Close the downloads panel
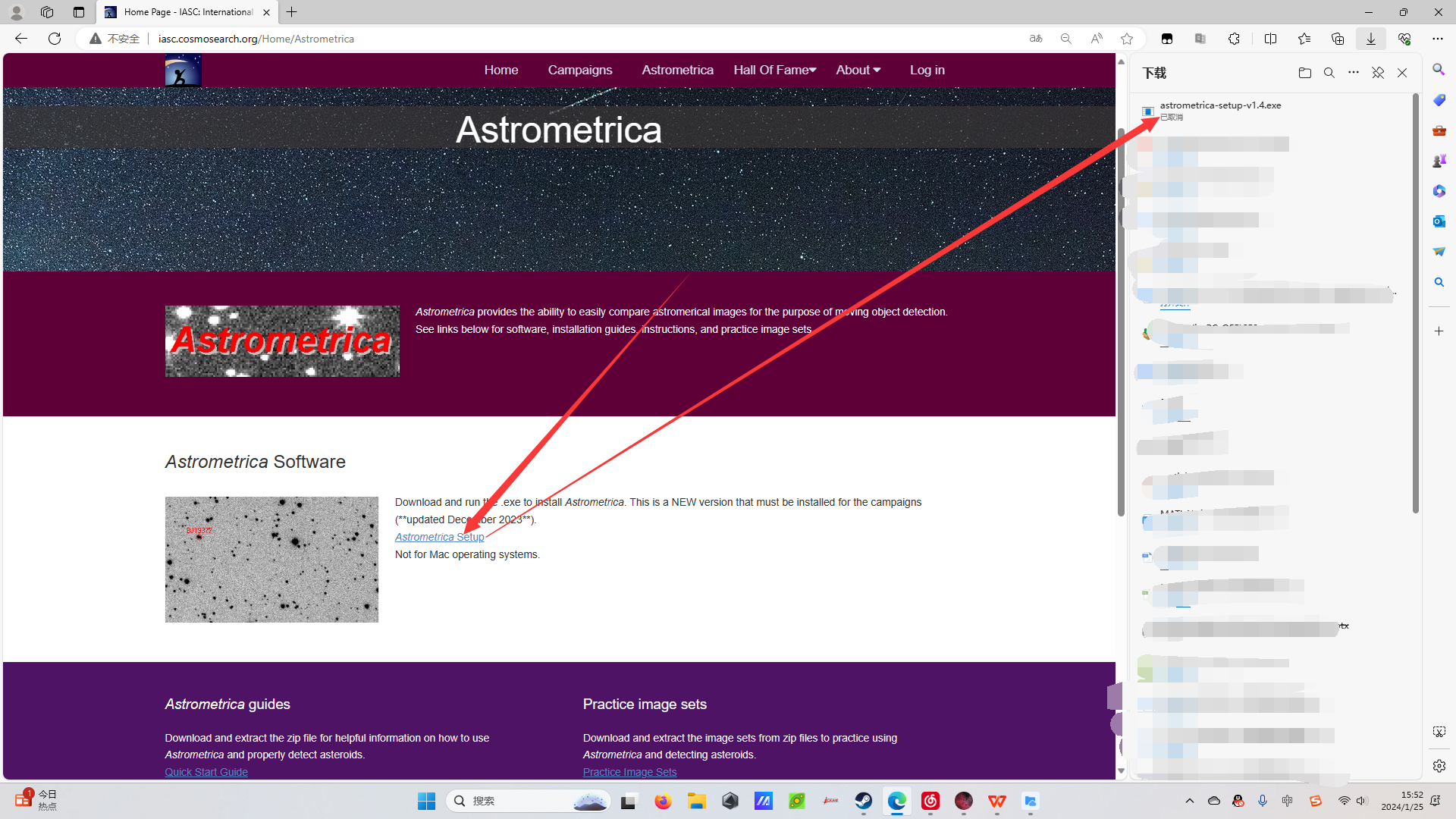 click(1402, 73)
